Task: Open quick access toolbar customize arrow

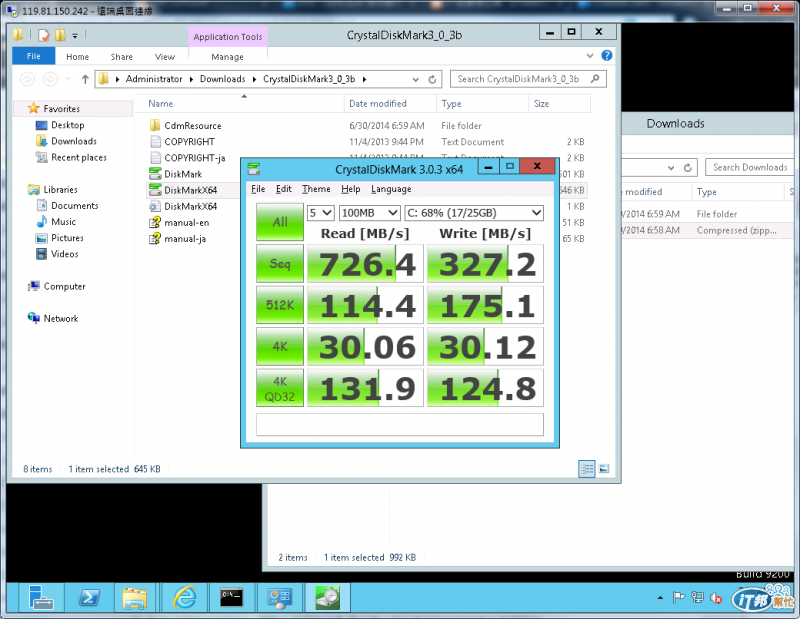Action: (74, 36)
